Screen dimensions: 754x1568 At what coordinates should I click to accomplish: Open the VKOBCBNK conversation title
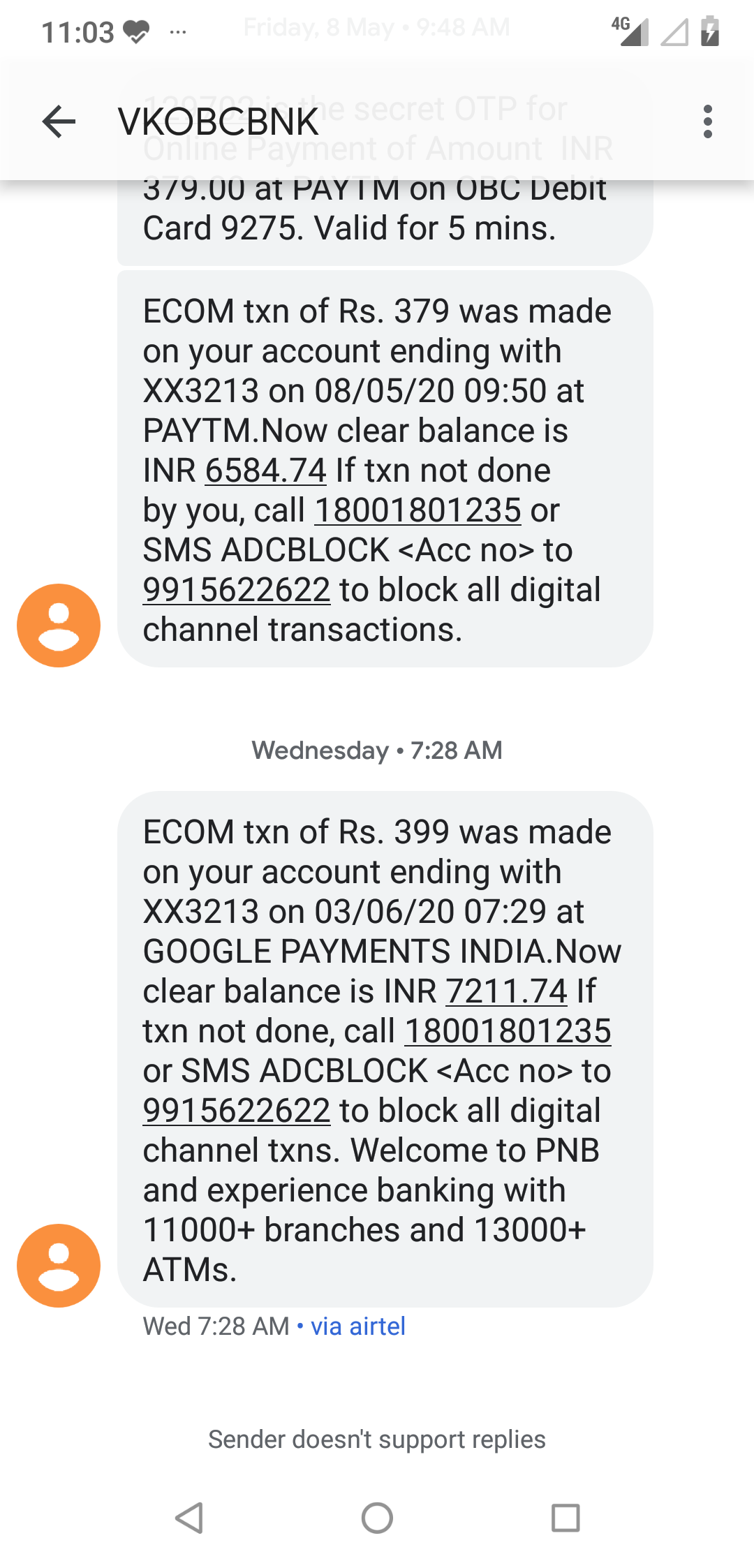(219, 122)
